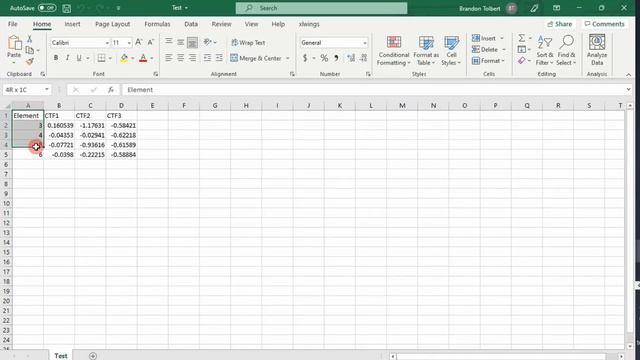Open the Merge & Center dropdown arrow
This screenshot has width=640, height=360.
click(288, 58)
